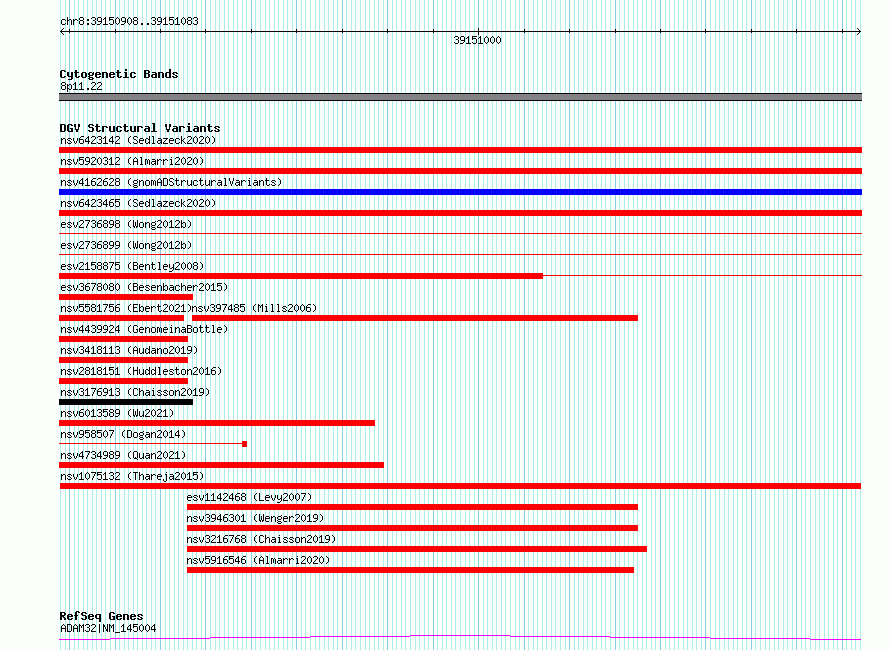Open the esv3678080 (Besenbacher2015) variant label
This screenshot has height=650, width=890.
pyautogui.click(x=144, y=287)
